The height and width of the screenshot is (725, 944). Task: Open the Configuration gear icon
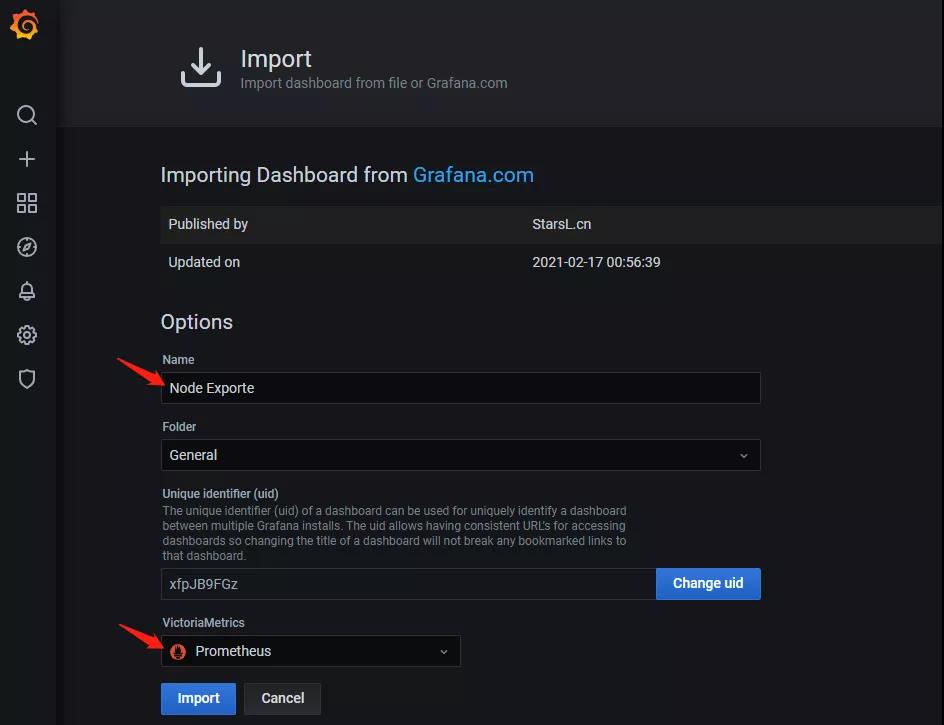coord(26,335)
